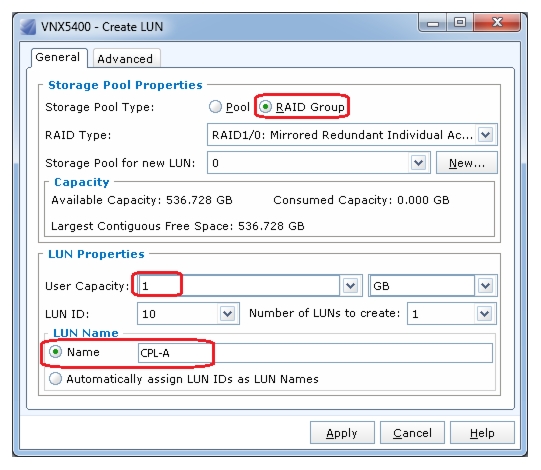Image resolution: width=541 pixels, height=470 pixels.
Task: Select the Pool storage type radio
Action: click(215, 107)
